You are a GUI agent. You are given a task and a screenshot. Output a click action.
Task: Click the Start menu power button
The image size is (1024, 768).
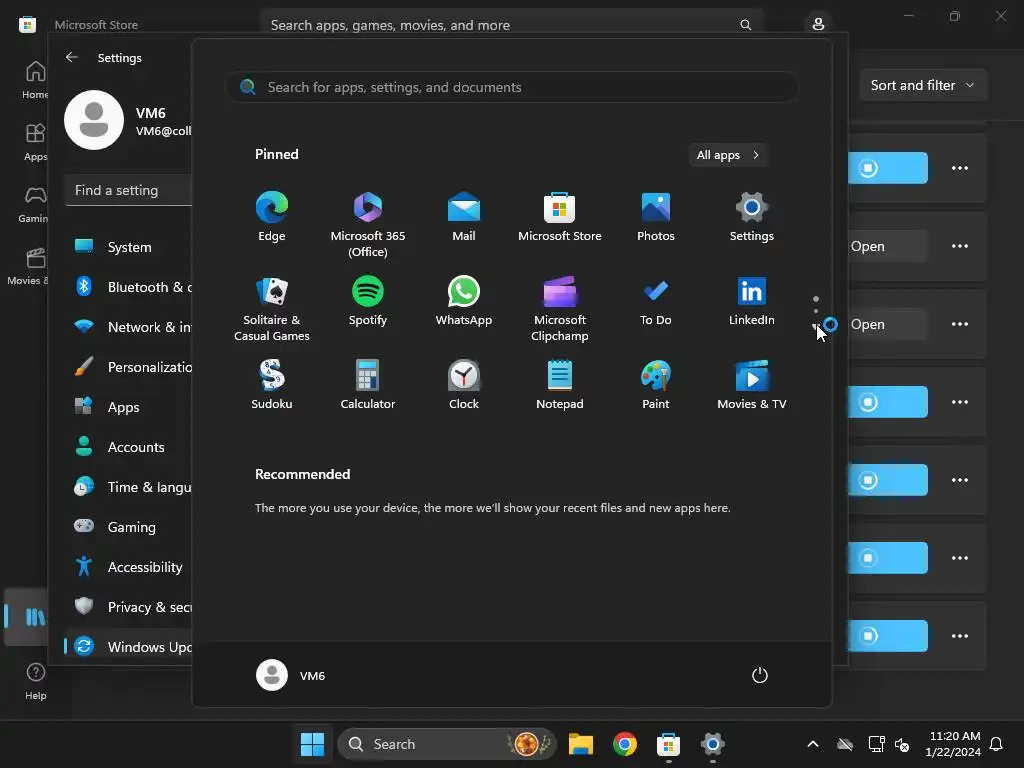point(760,675)
